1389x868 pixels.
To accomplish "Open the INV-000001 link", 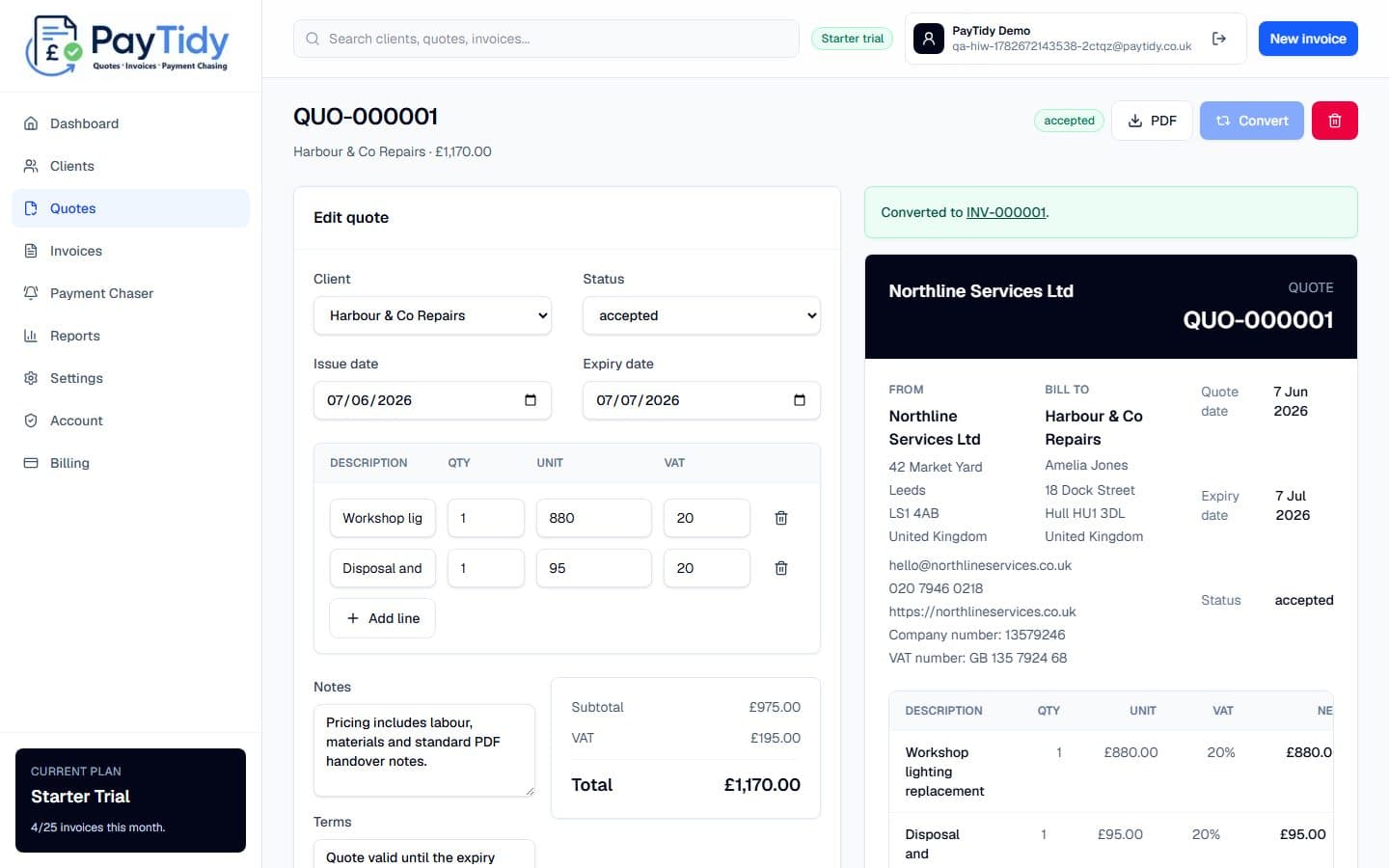I will [1006, 212].
